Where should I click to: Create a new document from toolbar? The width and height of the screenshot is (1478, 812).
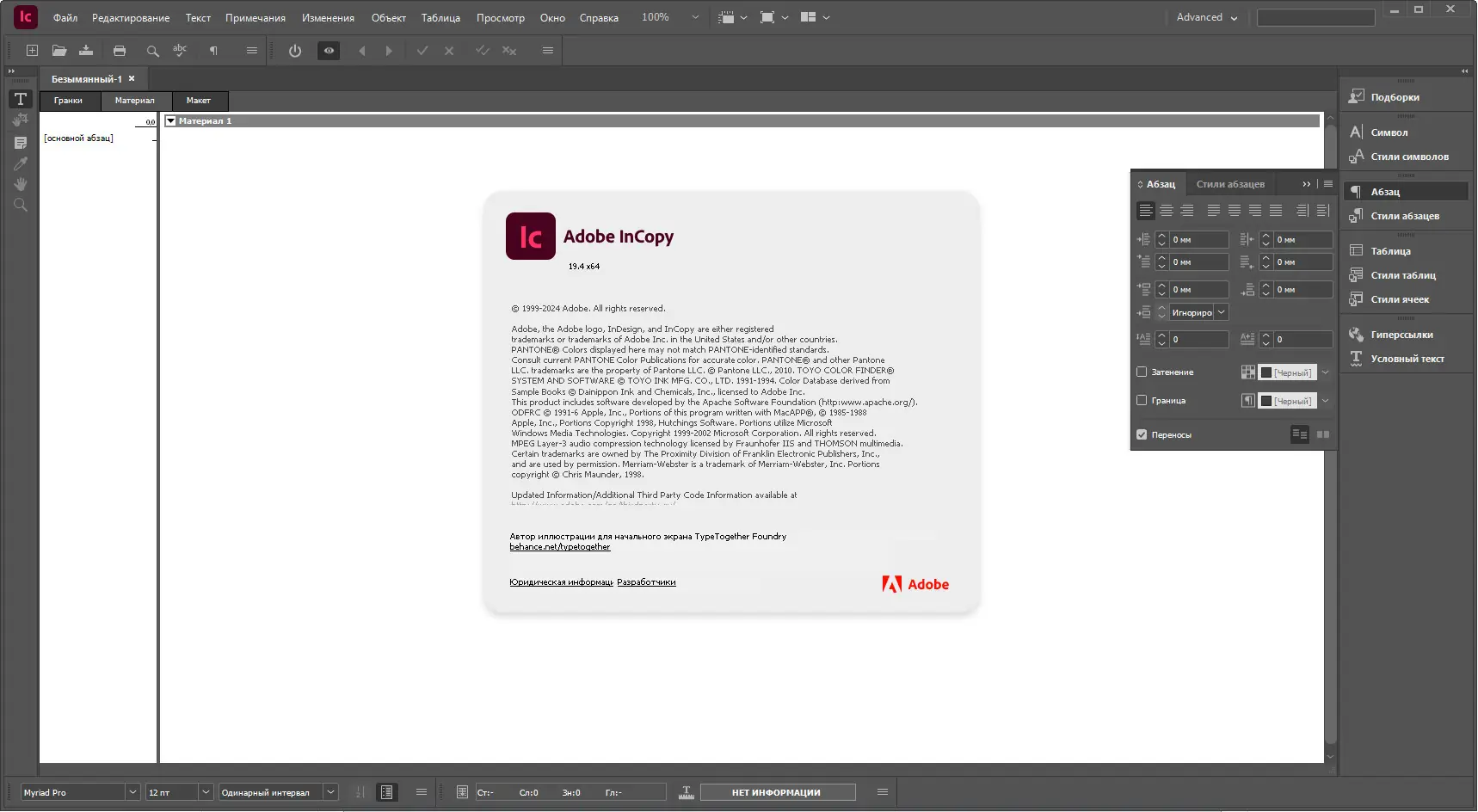pos(32,51)
